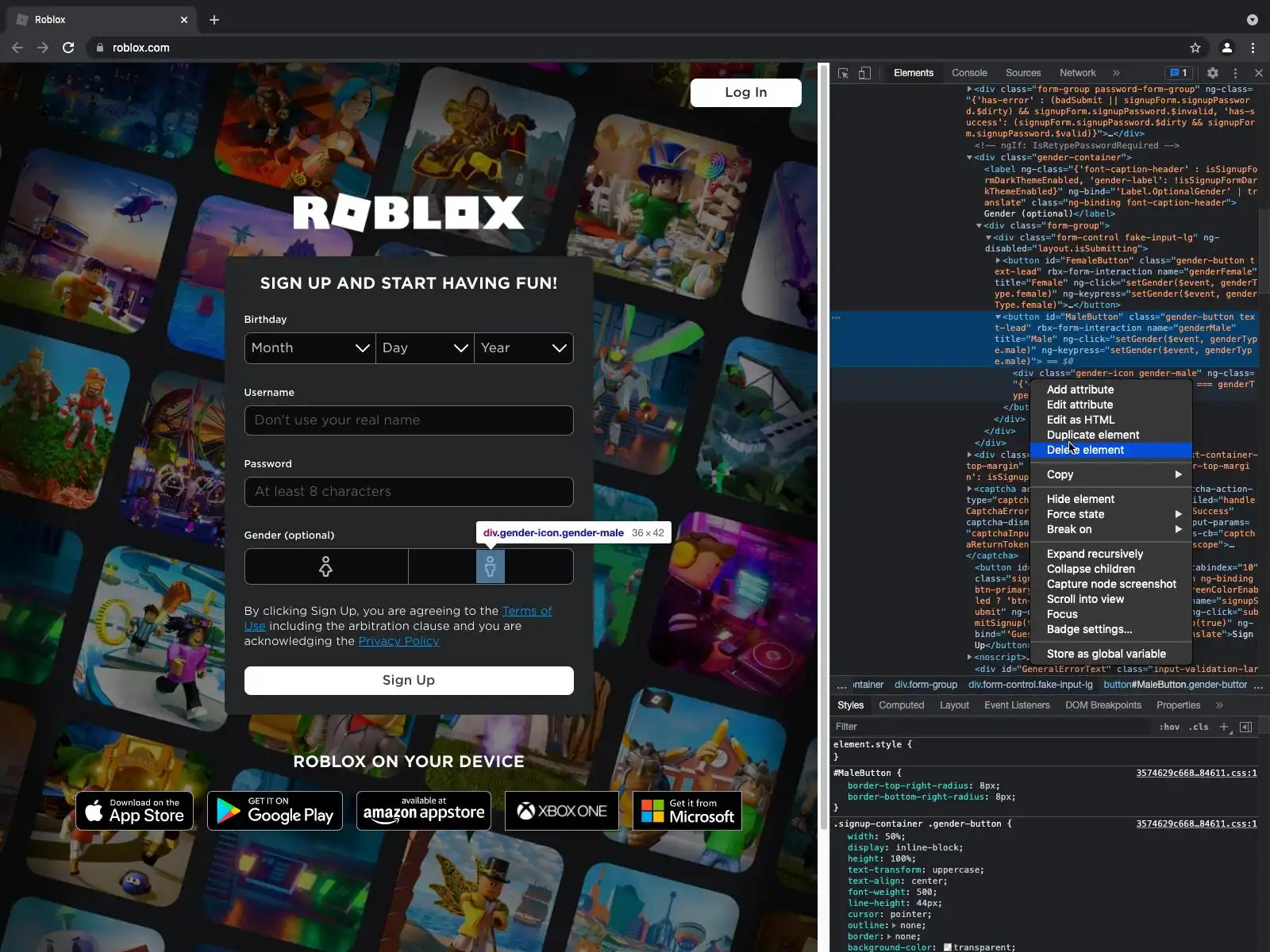Bookmark this page with the star icon
Viewport: 1270px width, 952px height.
click(1195, 48)
